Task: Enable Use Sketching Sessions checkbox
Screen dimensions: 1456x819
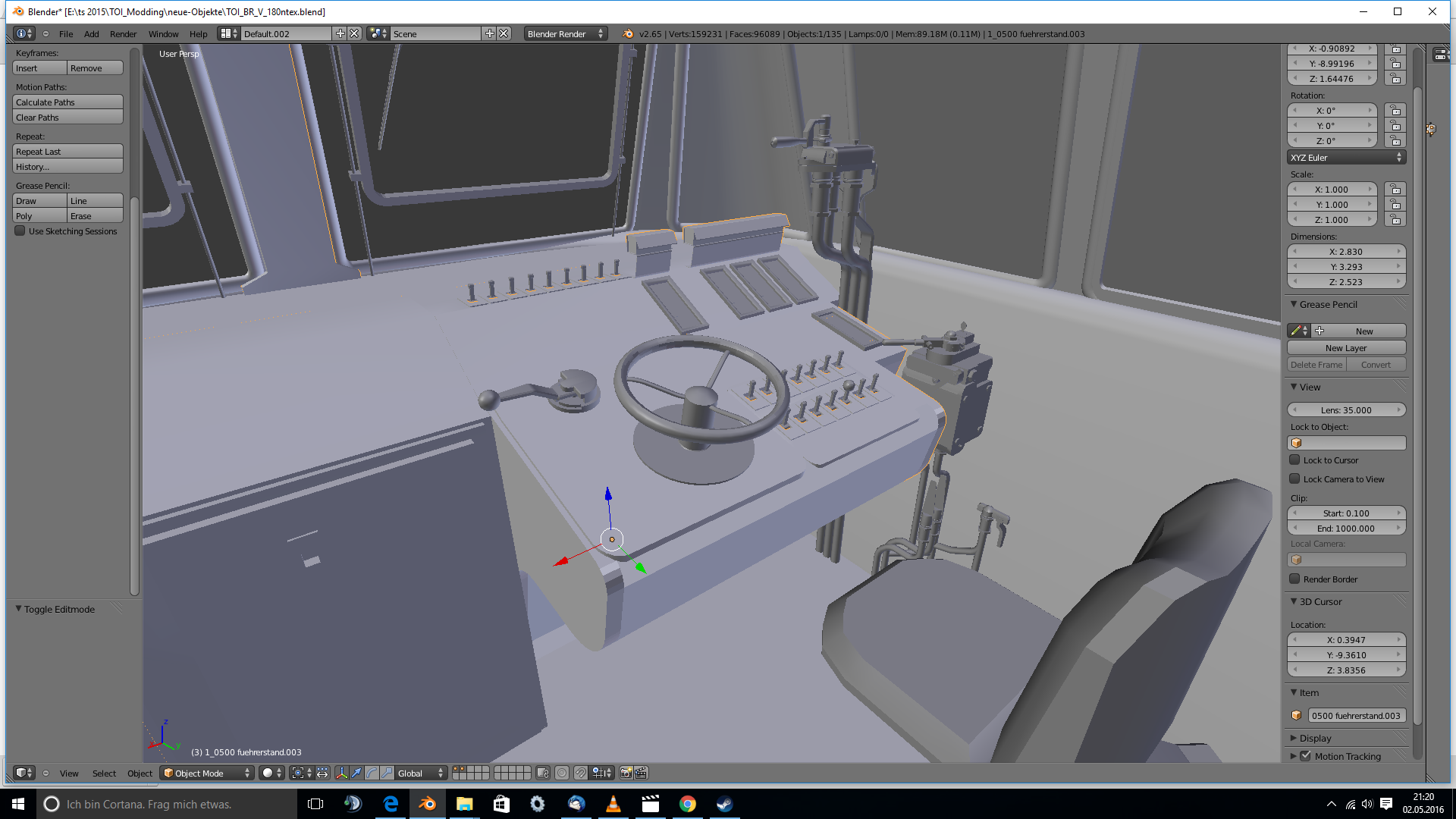Action: point(20,231)
